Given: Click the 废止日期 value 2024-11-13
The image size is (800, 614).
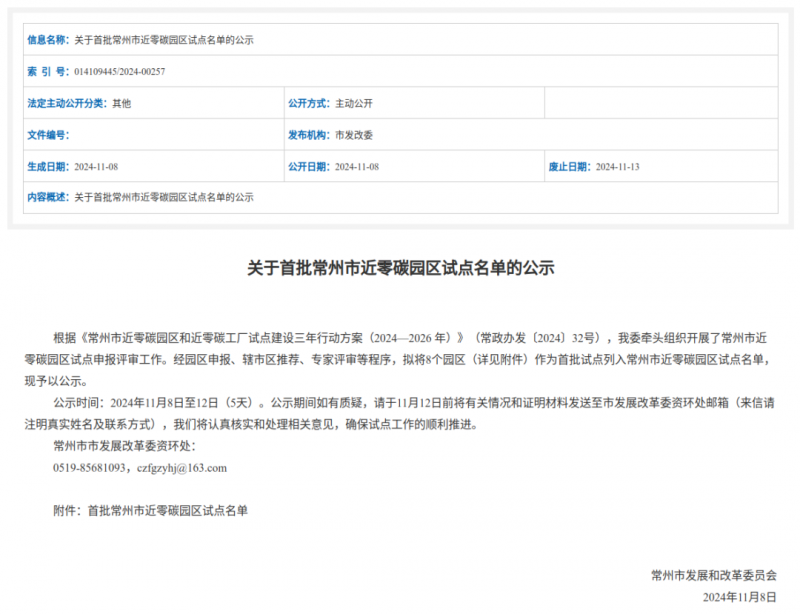Looking at the screenshot, I should tap(617, 167).
